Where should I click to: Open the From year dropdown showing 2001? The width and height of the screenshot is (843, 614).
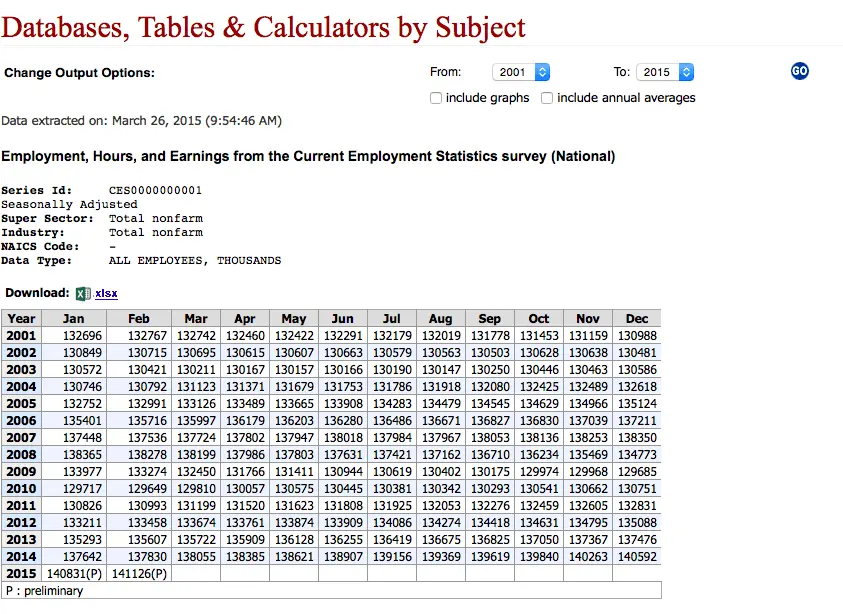pyautogui.click(x=520, y=72)
